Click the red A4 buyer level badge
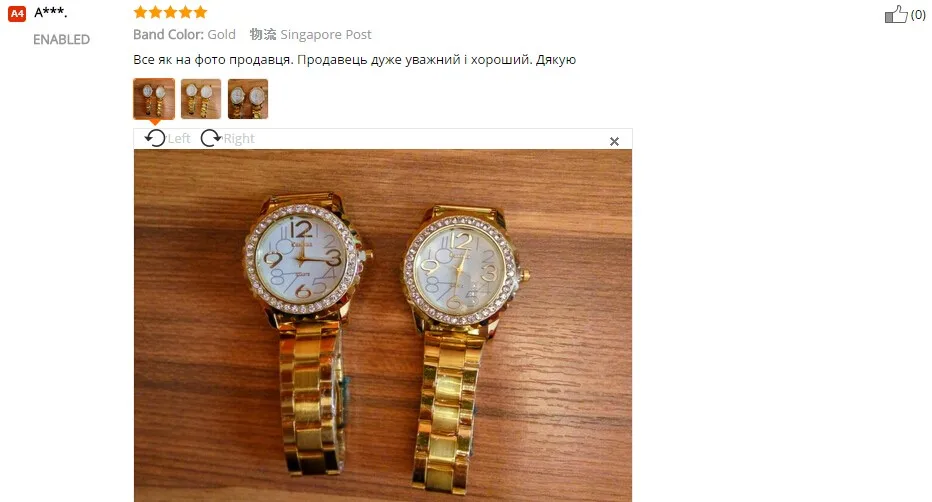The width and height of the screenshot is (932, 502). pos(17,14)
